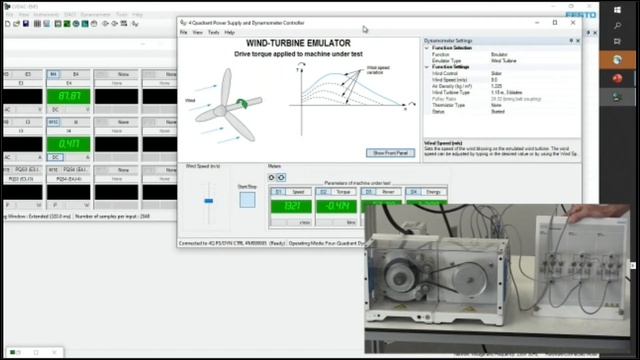Click the Show Front Panel button

pos(390,153)
